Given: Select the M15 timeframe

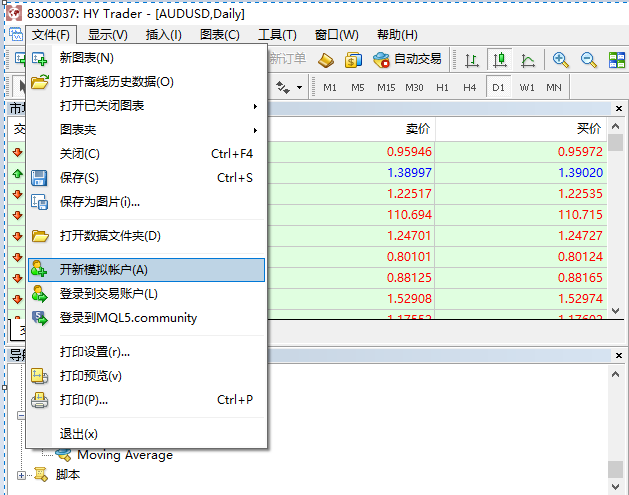Looking at the screenshot, I should pyautogui.click(x=386, y=87).
